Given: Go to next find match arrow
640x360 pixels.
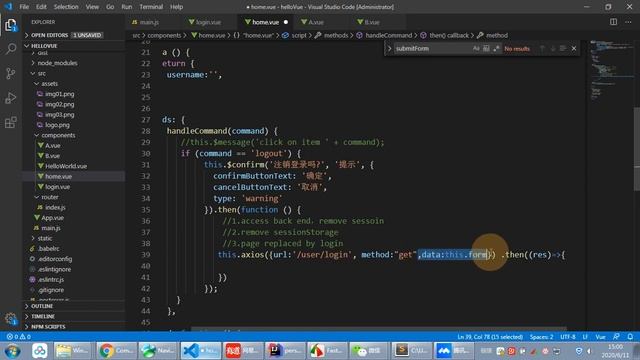Looking at the screenshot, I should click(553, 49).
